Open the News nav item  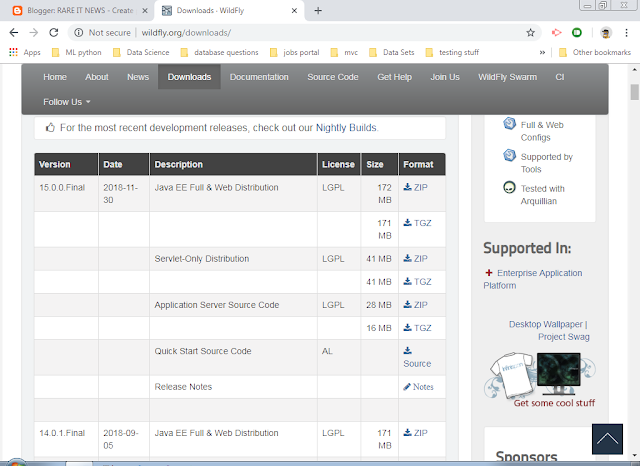pos(138,77)
